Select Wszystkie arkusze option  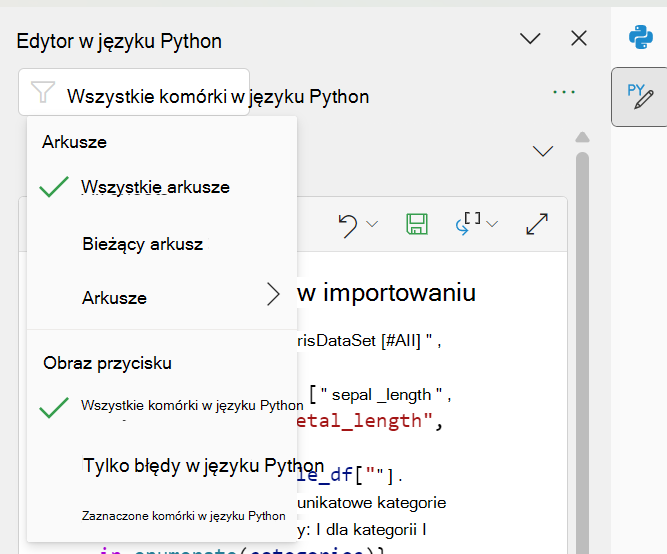162,187
